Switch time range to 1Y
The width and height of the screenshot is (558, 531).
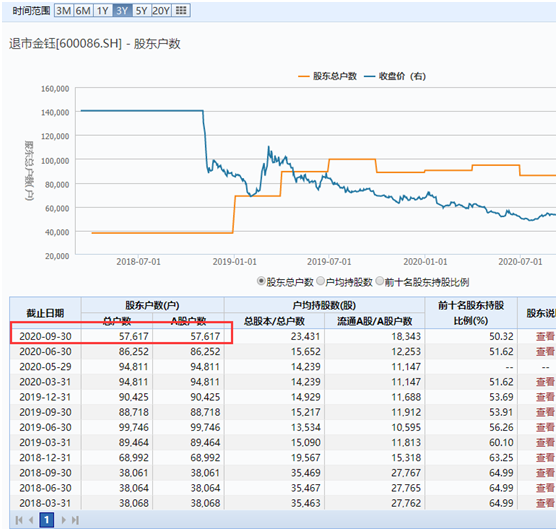(x=102, y=11)
